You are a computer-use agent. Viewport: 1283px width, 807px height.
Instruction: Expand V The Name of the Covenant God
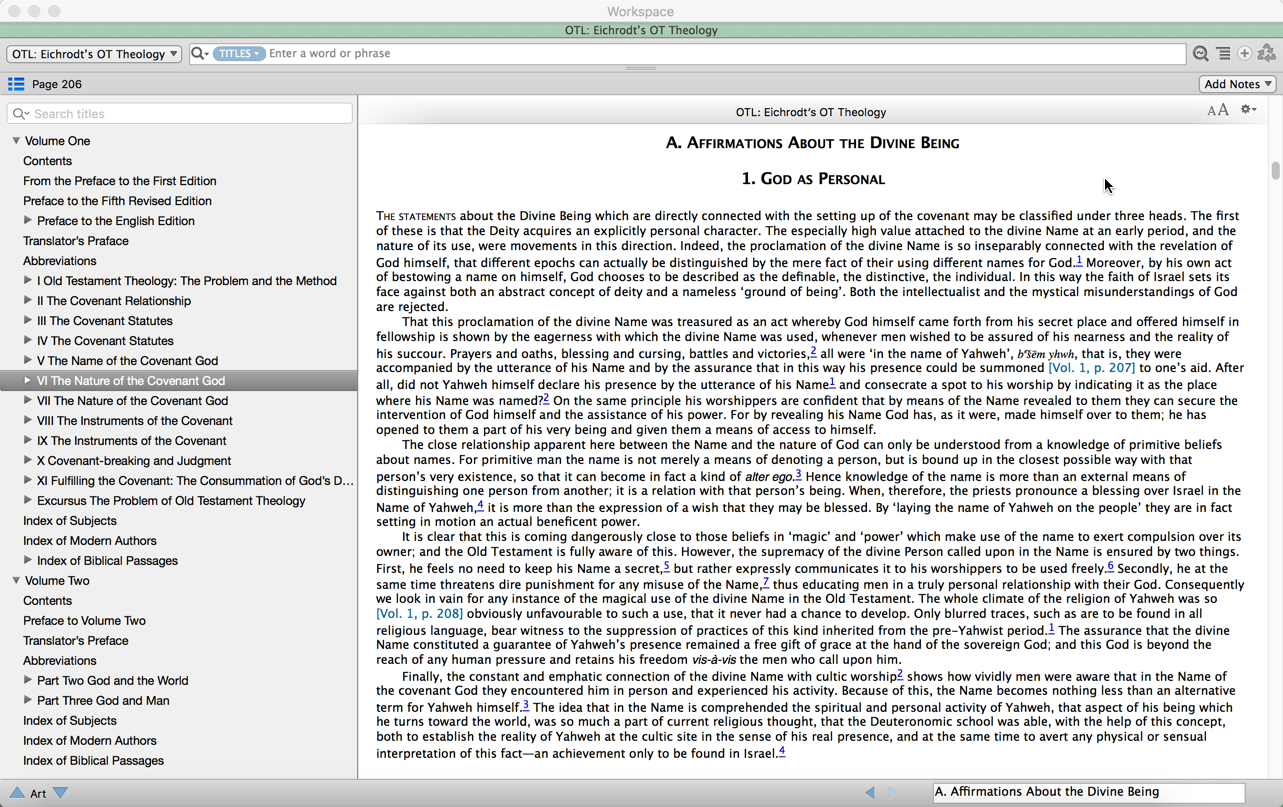[x=28, y=361]
